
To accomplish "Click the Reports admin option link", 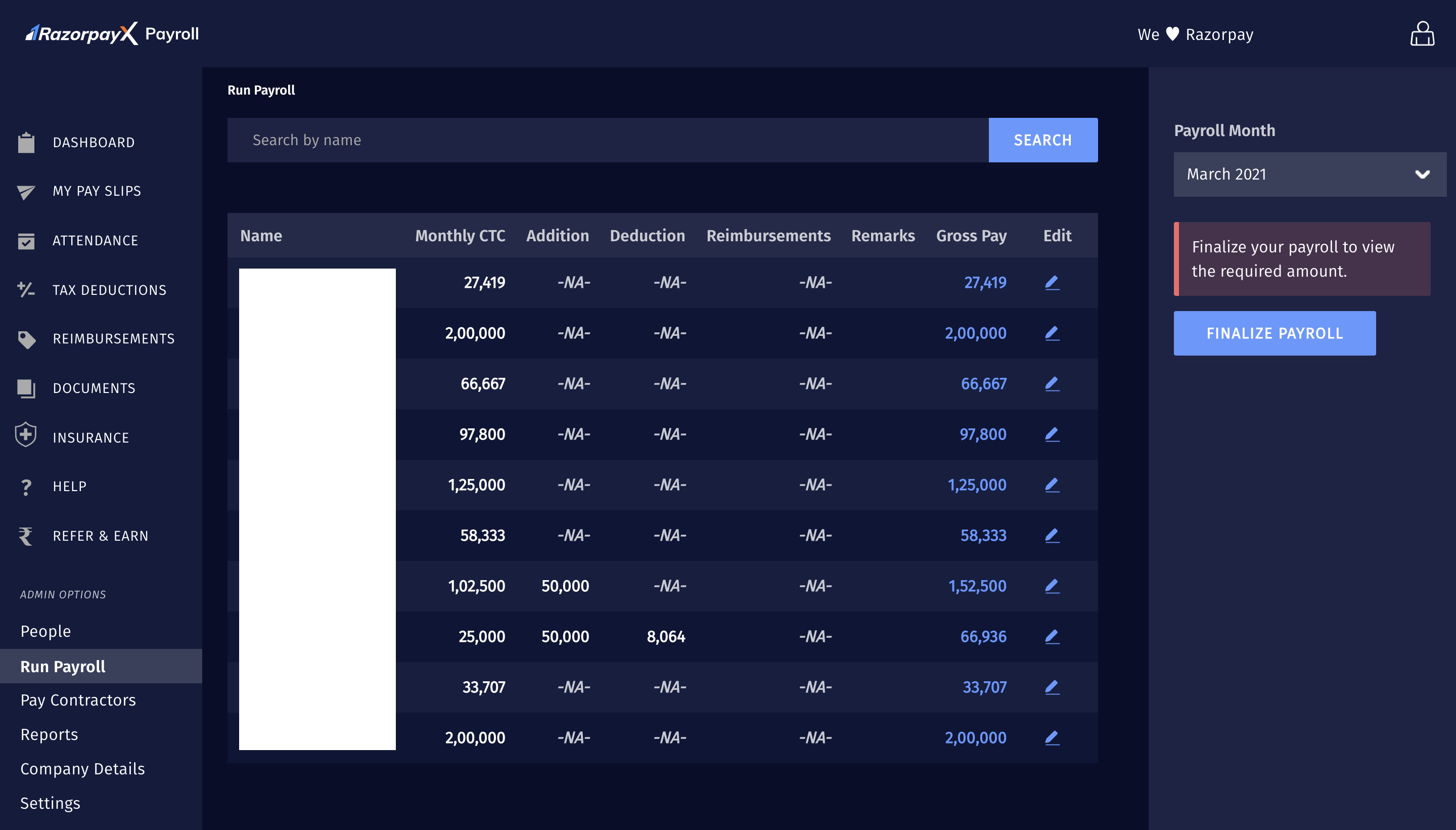I will point(49,734).
